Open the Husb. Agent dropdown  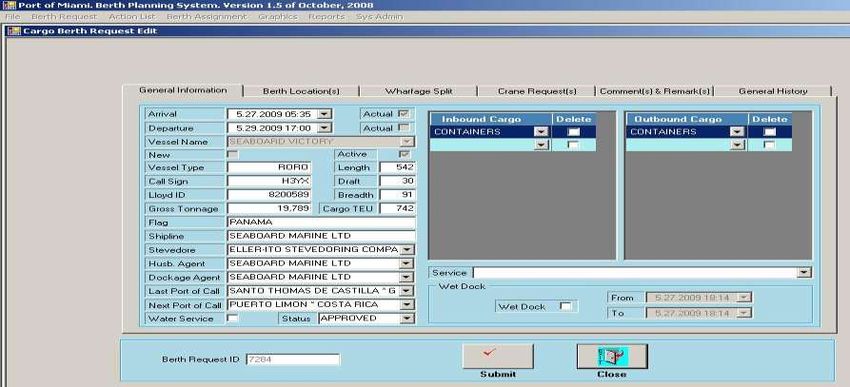tap(408, 263)
